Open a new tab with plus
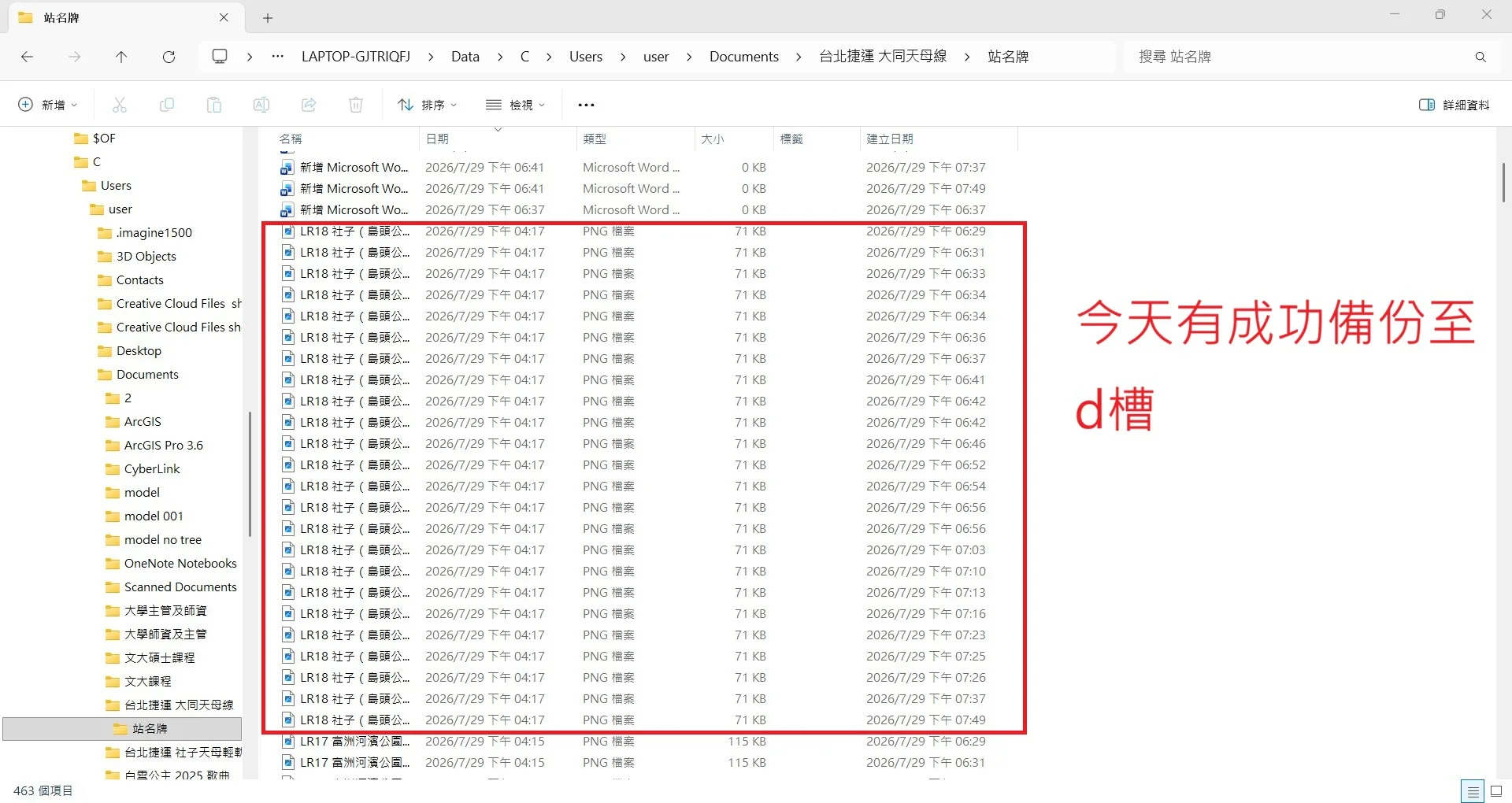 pos(268,17)
